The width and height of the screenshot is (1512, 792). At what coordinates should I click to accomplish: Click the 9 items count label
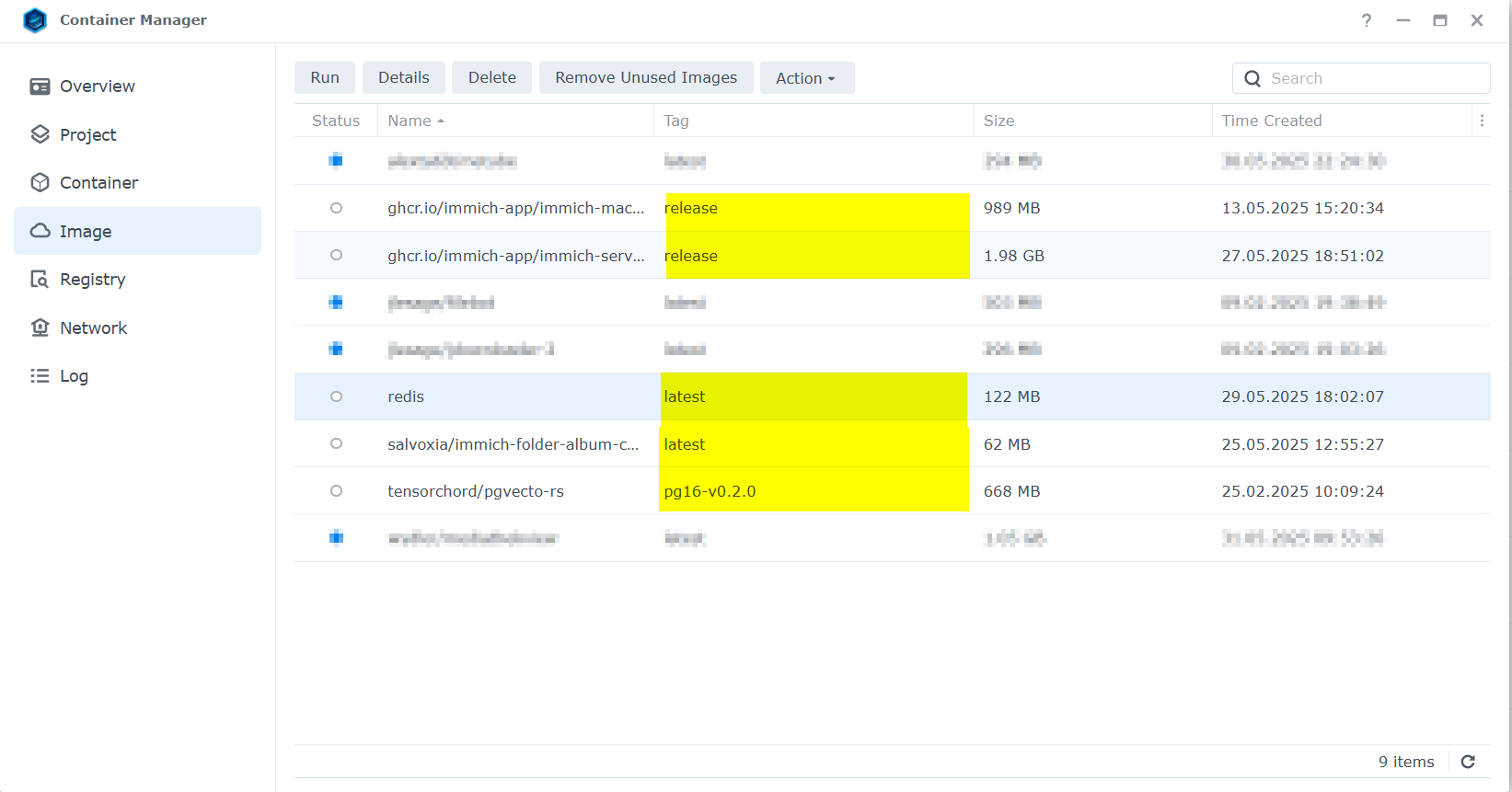[1406, 762]
